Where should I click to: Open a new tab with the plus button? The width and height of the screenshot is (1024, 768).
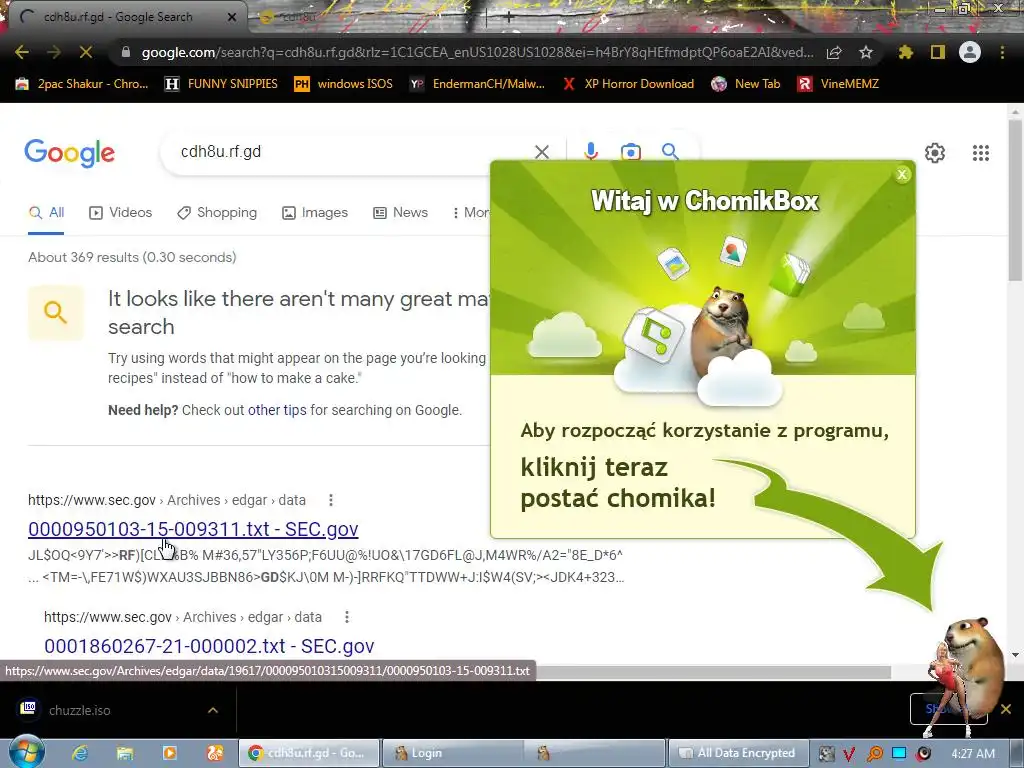coord(508,17)
